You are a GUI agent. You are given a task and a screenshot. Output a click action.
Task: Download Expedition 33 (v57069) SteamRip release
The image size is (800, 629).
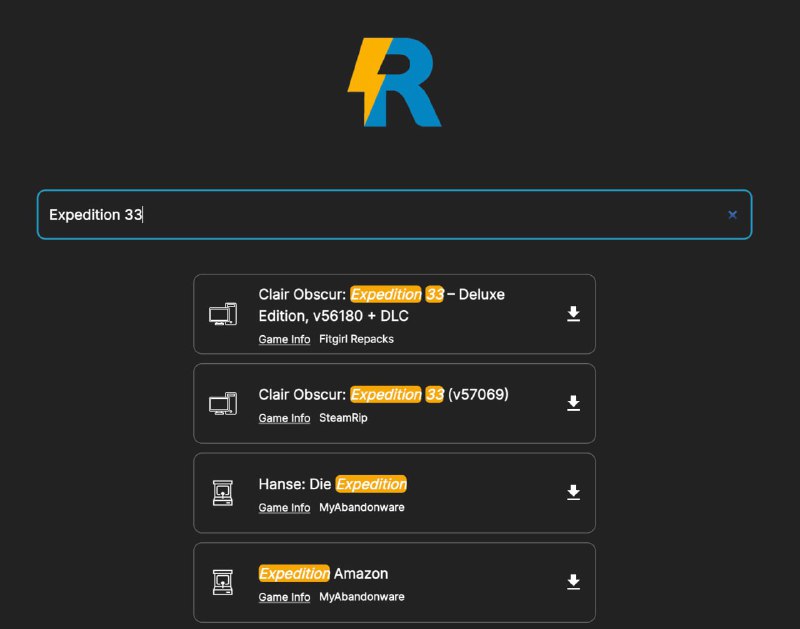point(573,403)
